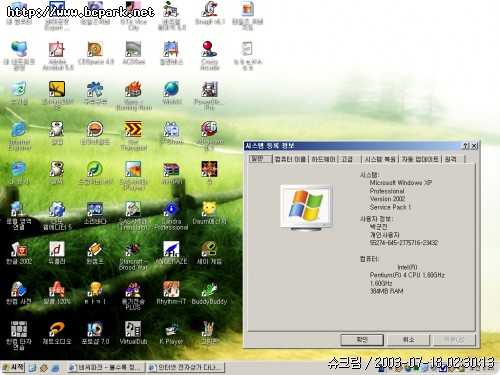
Task: Open the Sandra Professional shortcut
Action: tap(171, 215)
